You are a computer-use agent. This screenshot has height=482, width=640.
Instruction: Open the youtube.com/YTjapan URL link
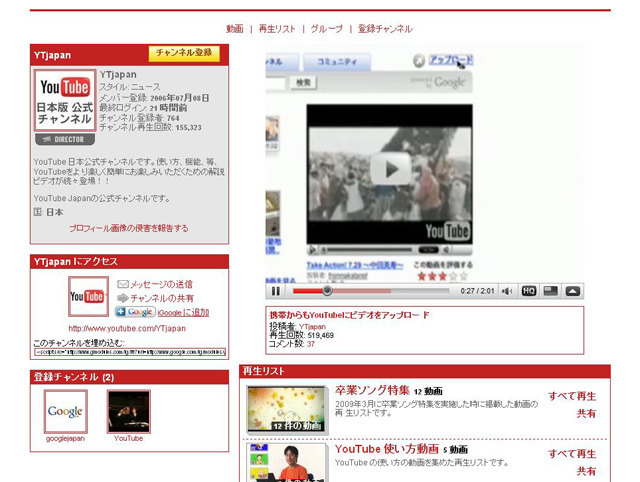pos(127,329)
